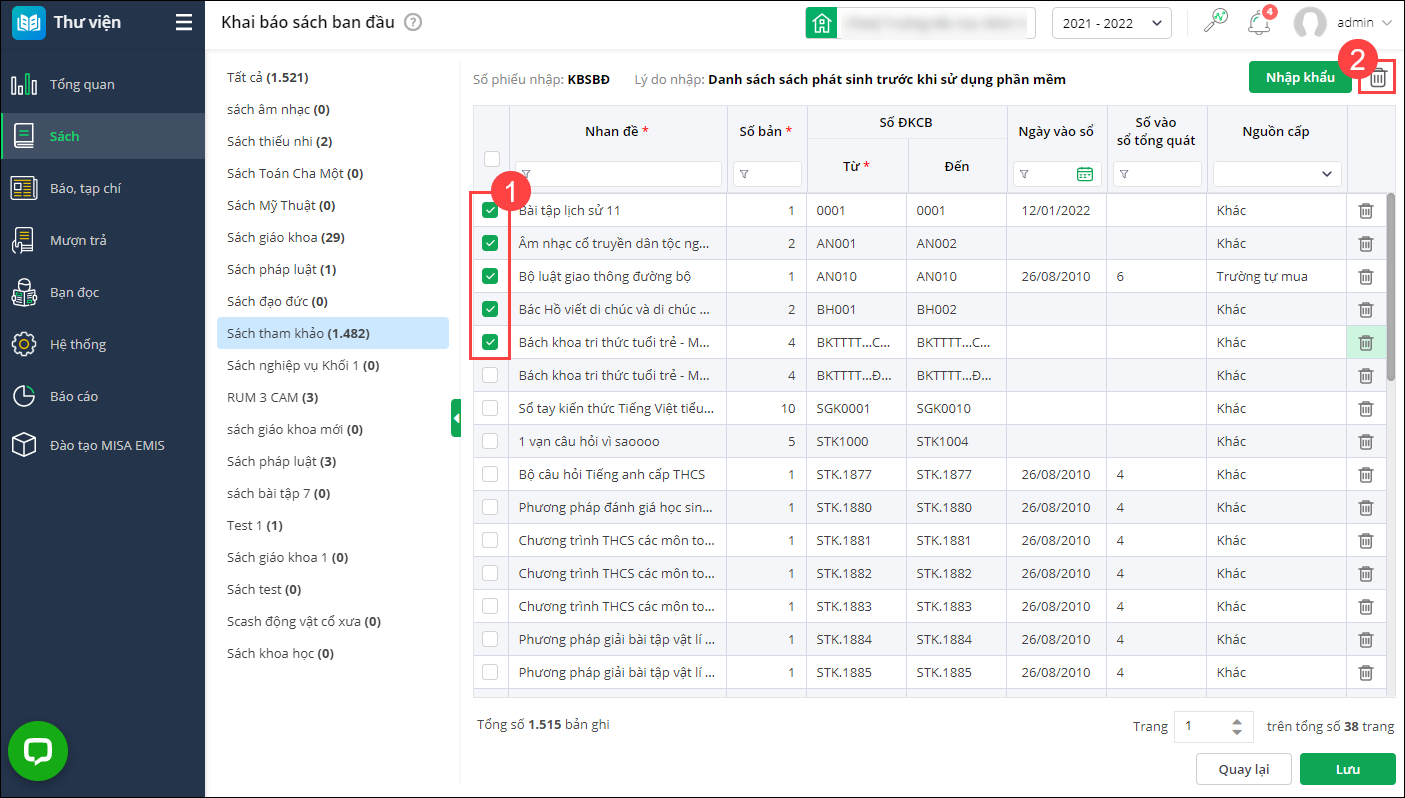The height and width of the screenshot is (798, 1405).
Task: Open Bạn đọc in the sidebar
Action: coord(103,292)
